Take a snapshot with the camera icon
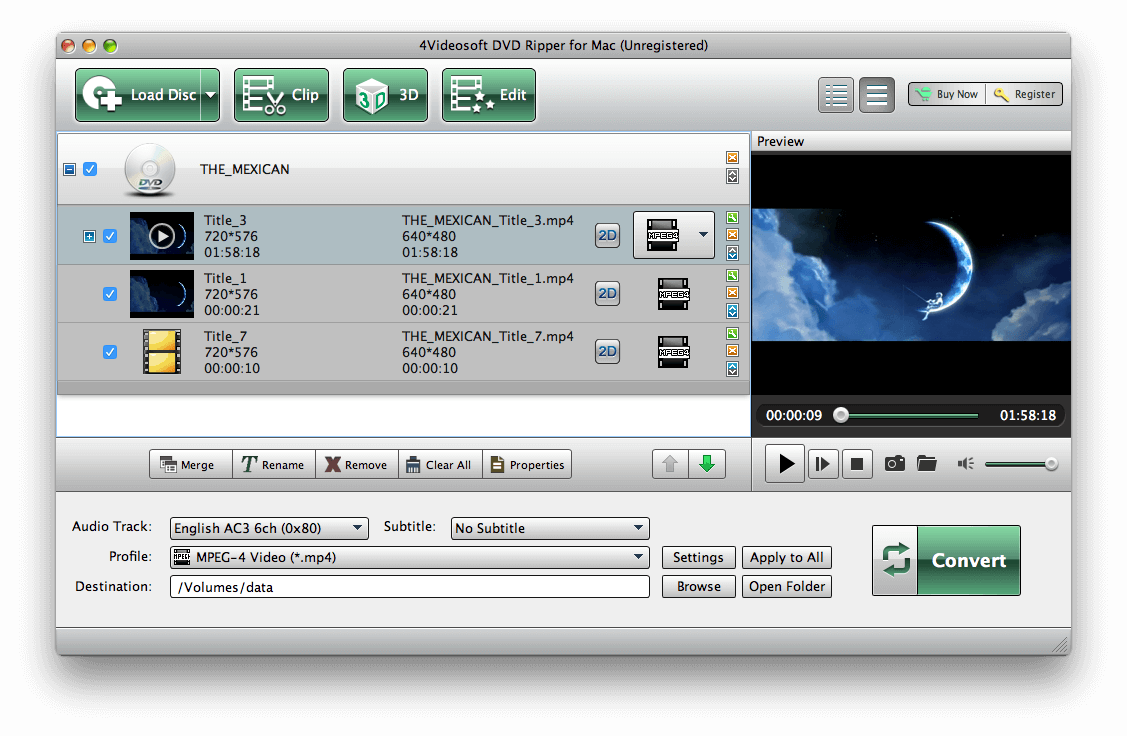The height and width of the screenshot is (736, 1127). tap(894, 464)
